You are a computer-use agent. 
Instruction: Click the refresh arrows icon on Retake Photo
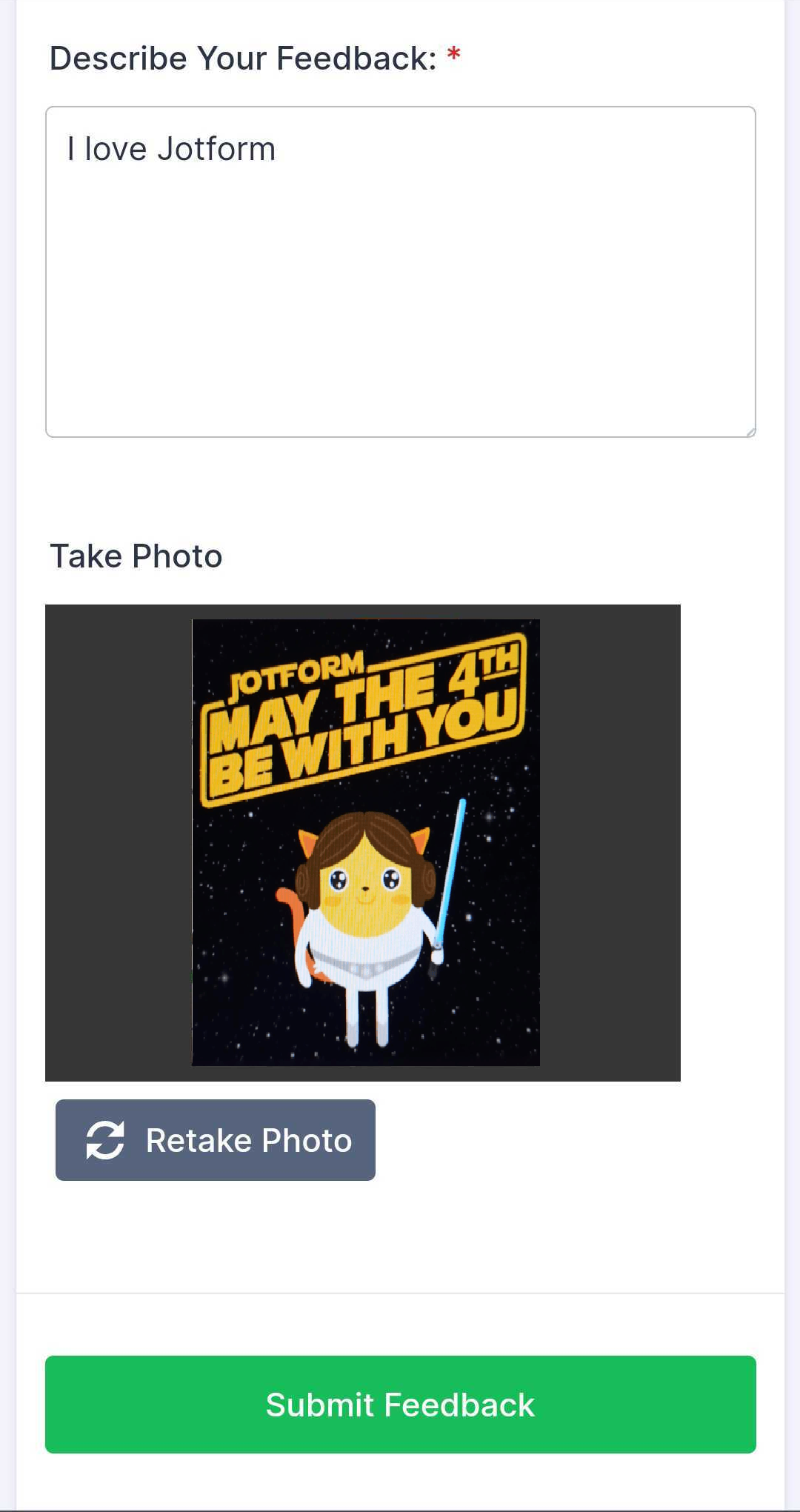104,1140
